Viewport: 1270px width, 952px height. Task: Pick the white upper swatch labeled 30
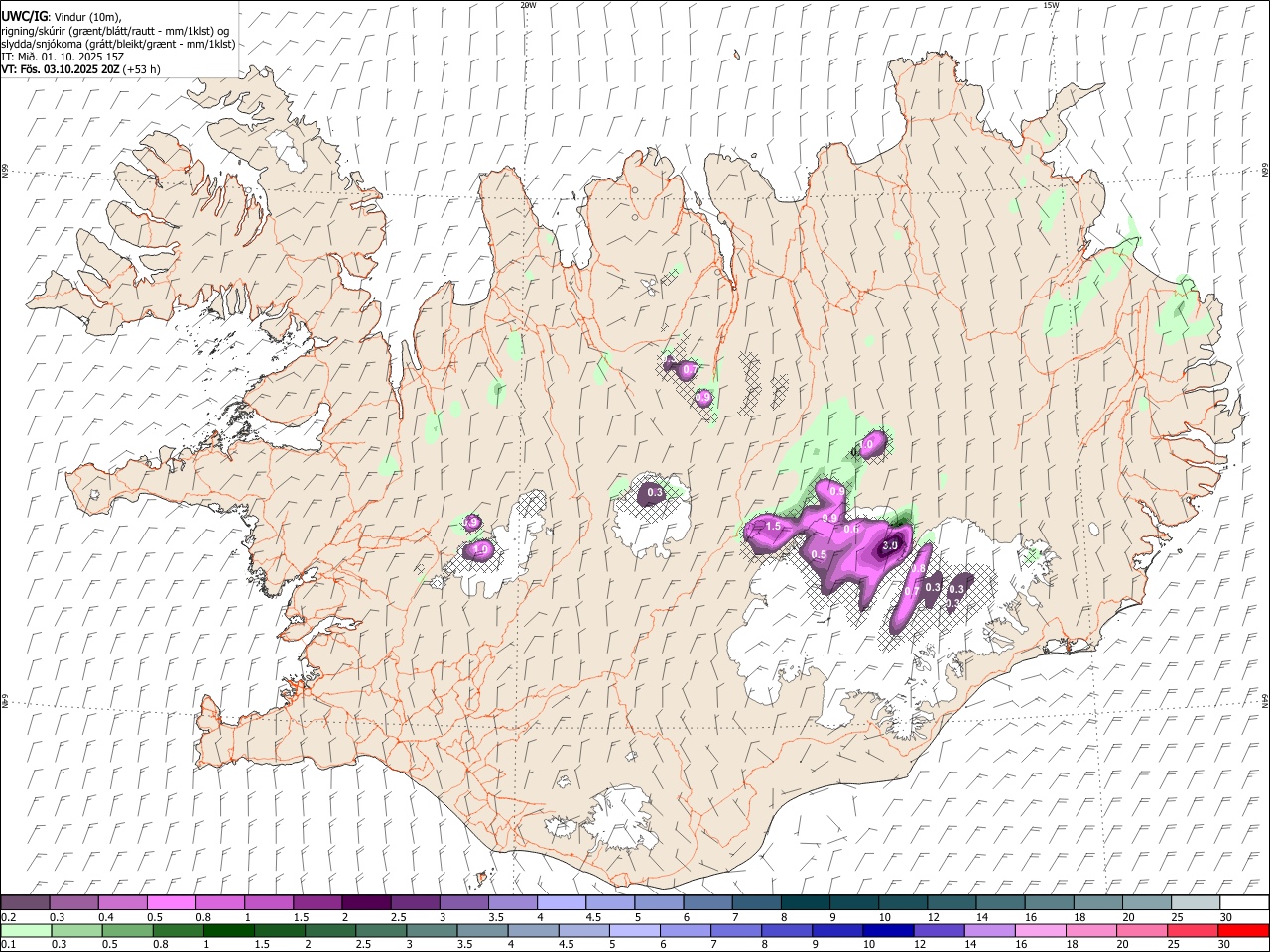pyautogui.click(x=1243, y=903)
